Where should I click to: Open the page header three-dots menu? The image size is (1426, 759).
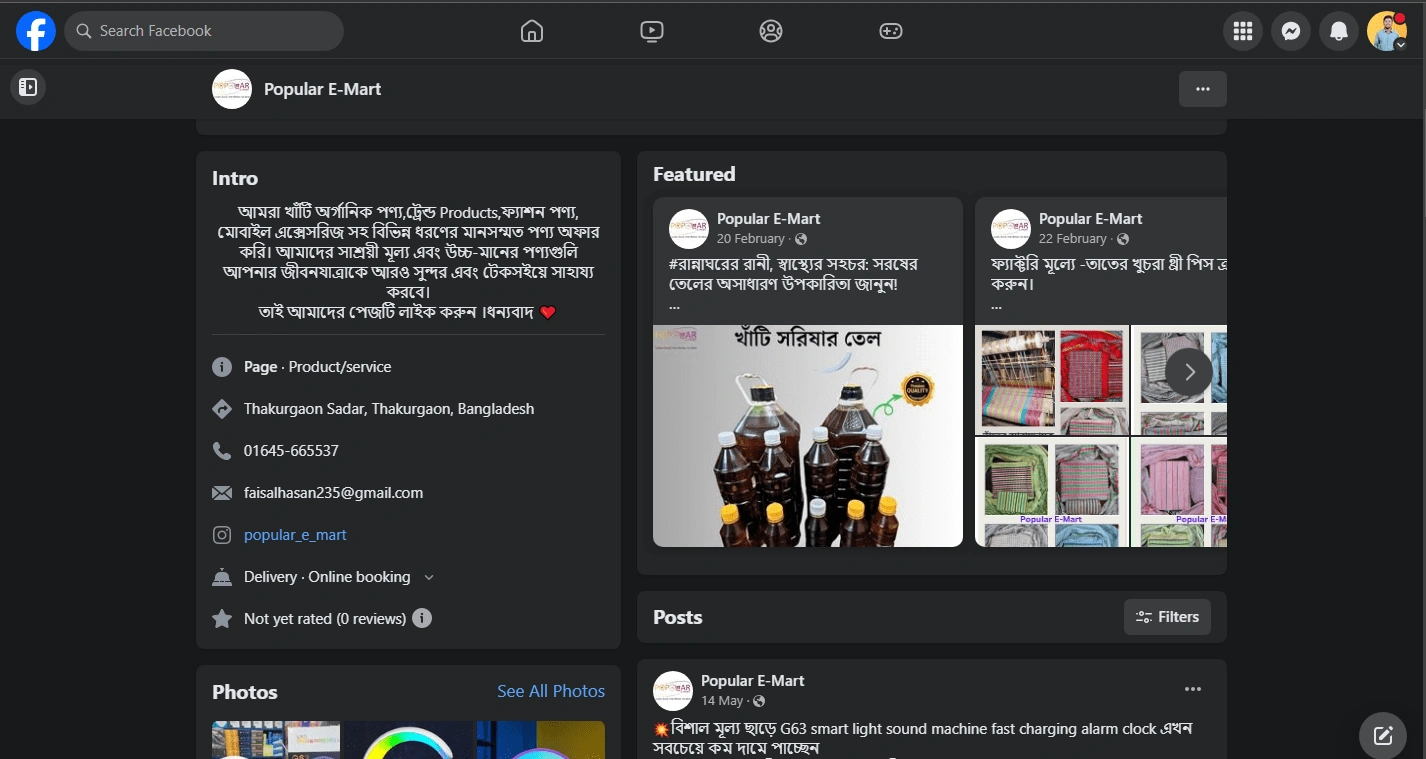coord(1203,89)
